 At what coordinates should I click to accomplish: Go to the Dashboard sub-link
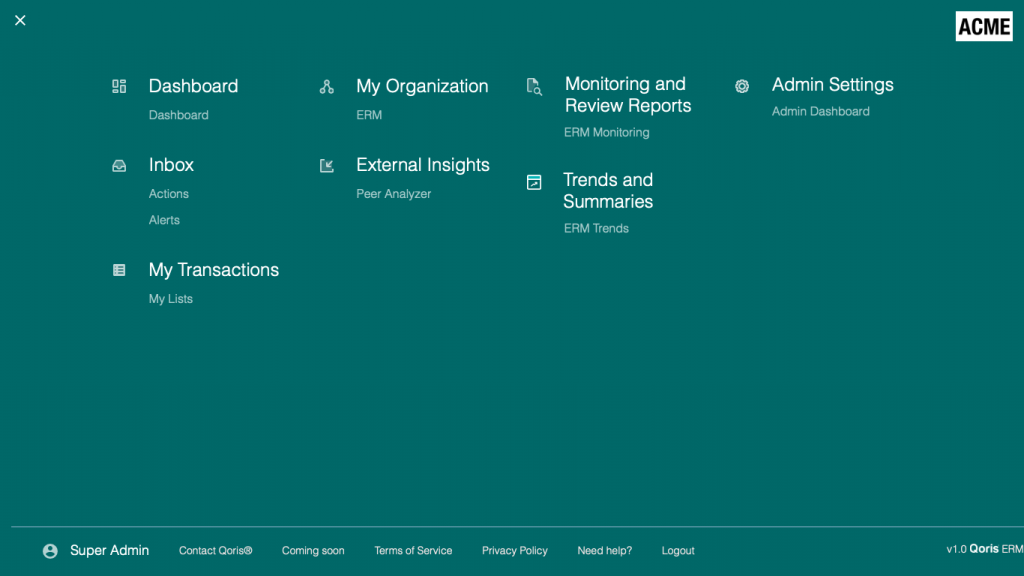click(x=178, y=115)
